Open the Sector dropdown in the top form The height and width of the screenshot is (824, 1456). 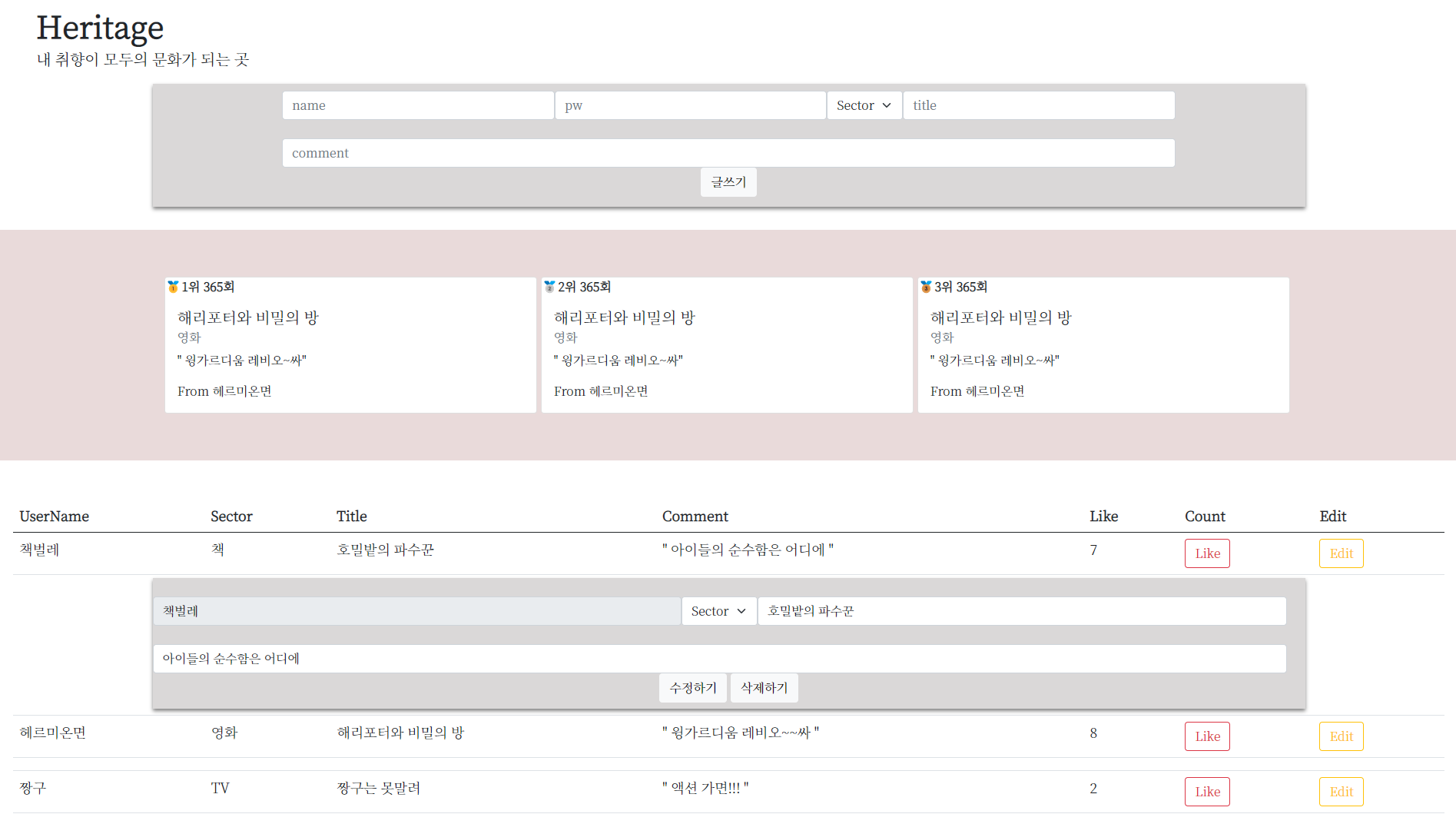tap(864, 105)
